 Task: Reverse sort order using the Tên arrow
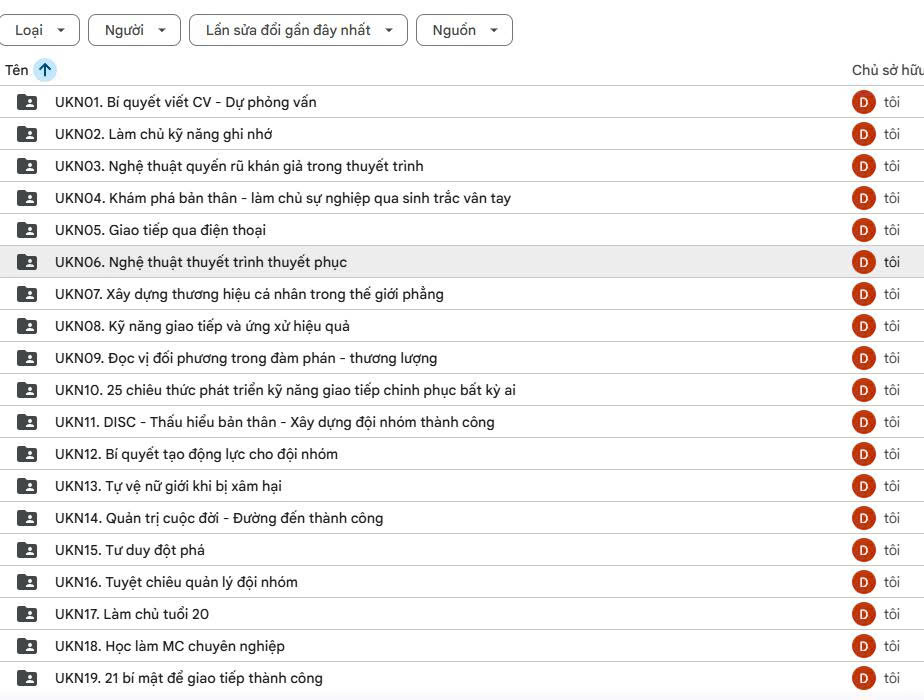(x=45, y=70)
